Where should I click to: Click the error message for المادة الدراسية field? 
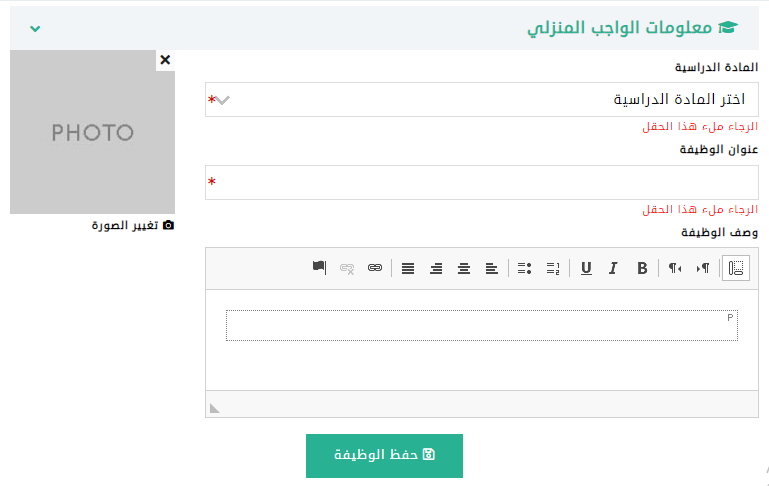700,127
